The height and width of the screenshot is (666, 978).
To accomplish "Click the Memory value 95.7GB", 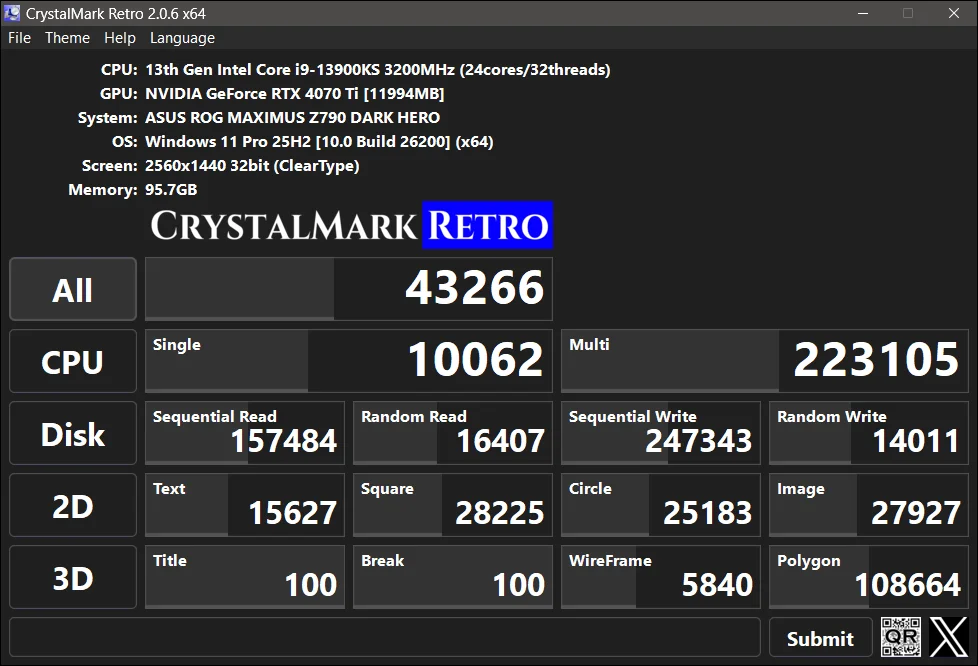I will pyautogui.click(x=171, y=190).
